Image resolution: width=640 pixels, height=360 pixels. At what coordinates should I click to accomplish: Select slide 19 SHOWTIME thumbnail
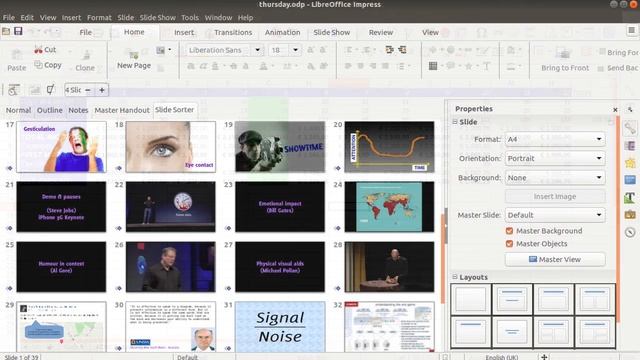(x=280, y=147)
